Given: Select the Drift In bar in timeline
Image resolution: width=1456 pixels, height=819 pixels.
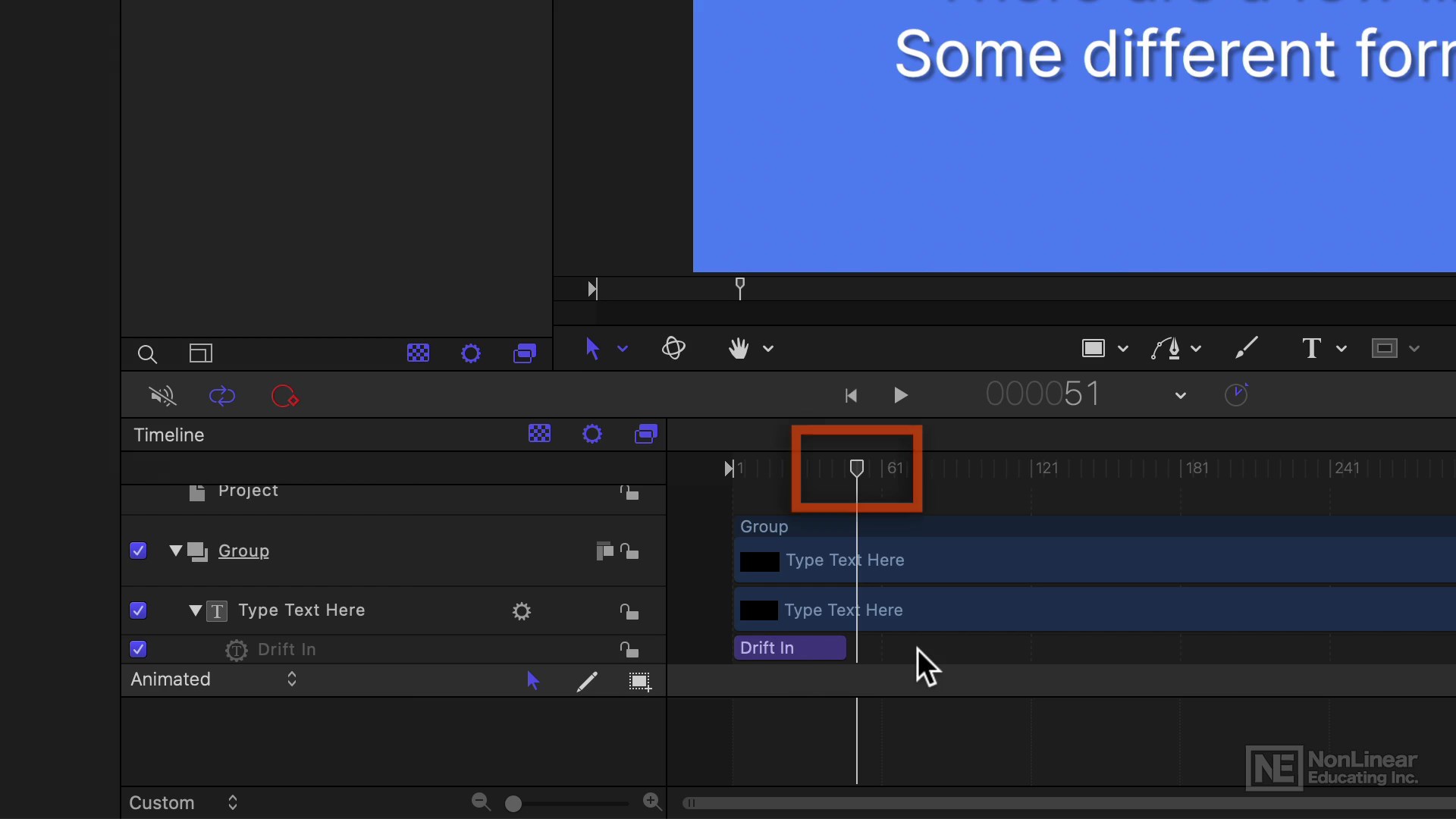Looking at the screenshot, I should (790, 648).
